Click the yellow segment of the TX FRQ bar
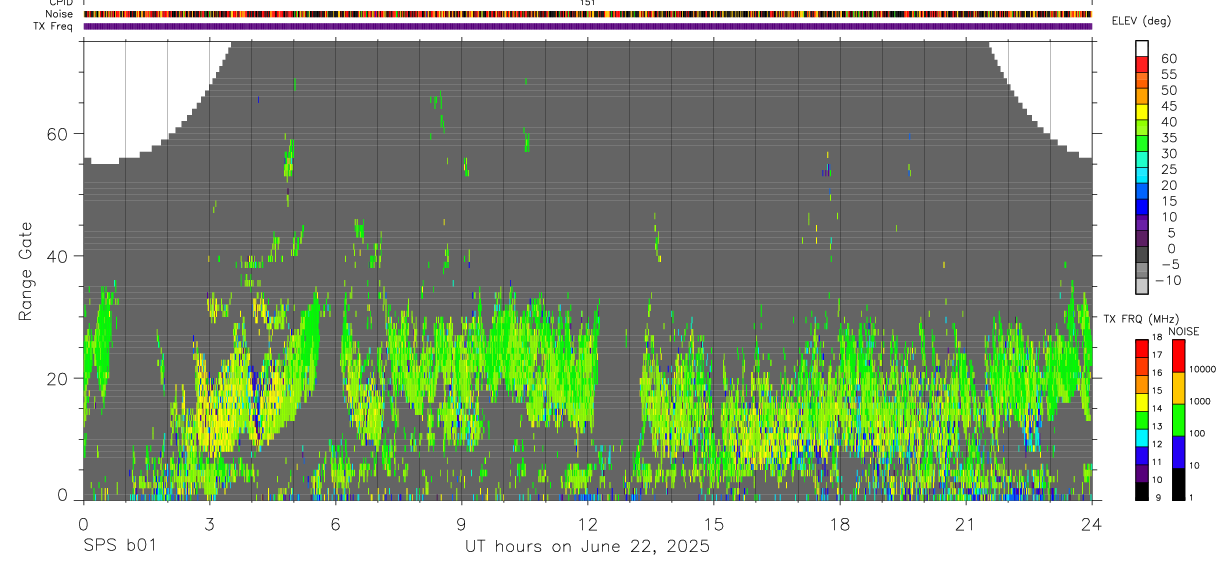 coord(1142,403)
